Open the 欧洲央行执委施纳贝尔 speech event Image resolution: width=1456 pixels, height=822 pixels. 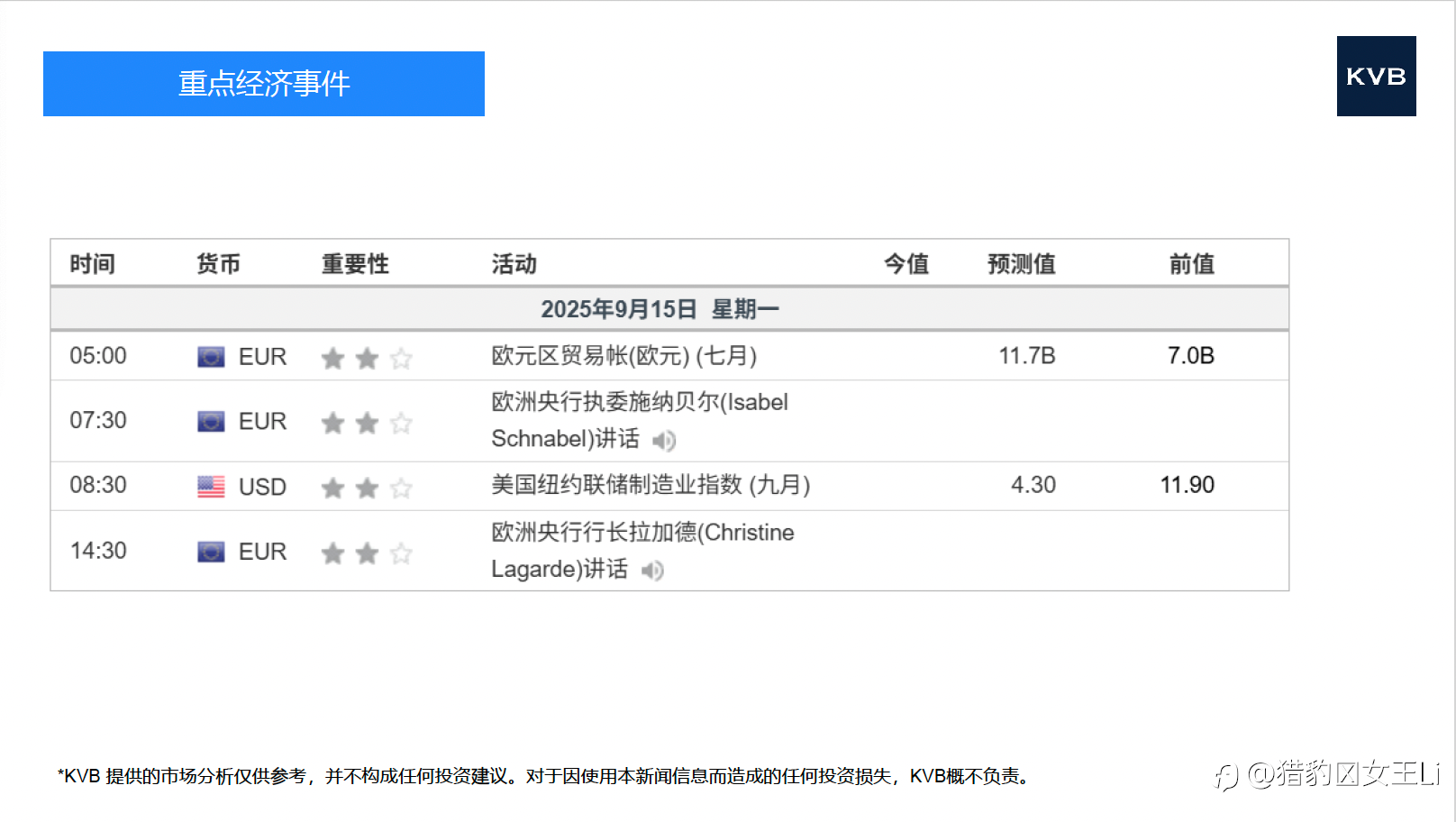click(640, 421)
